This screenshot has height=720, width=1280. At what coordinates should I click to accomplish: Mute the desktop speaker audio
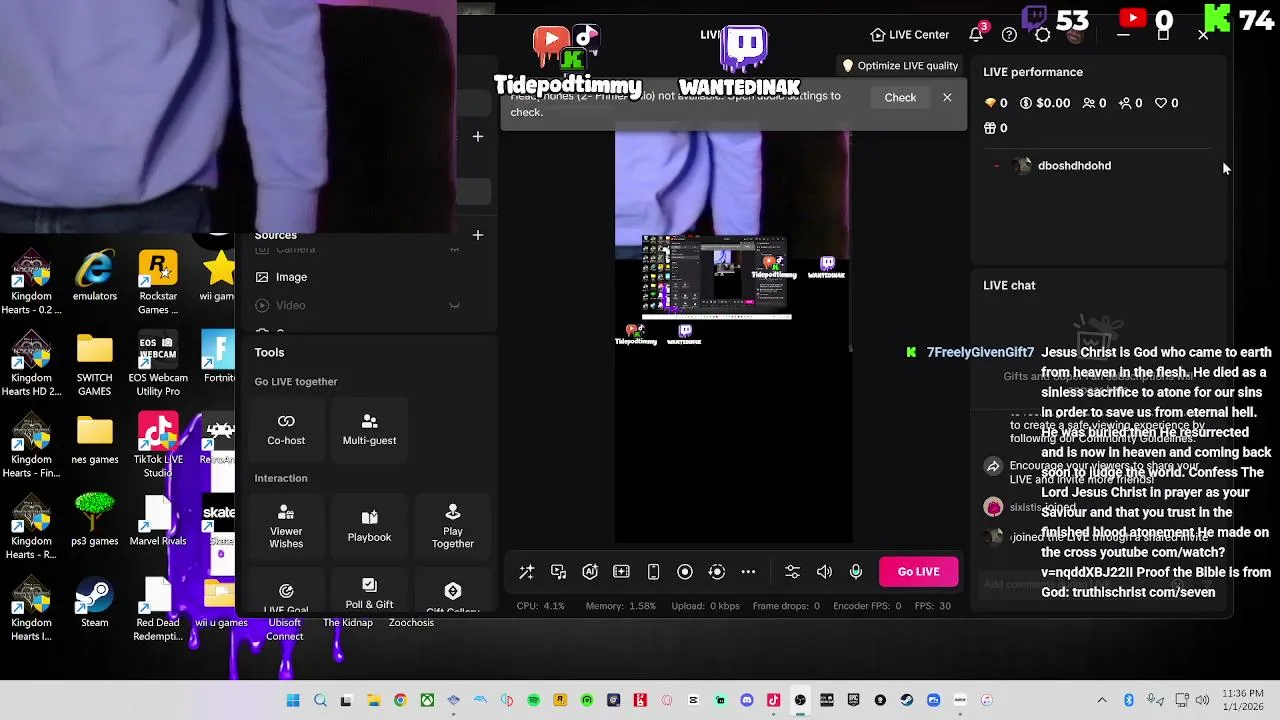point(824,572)
